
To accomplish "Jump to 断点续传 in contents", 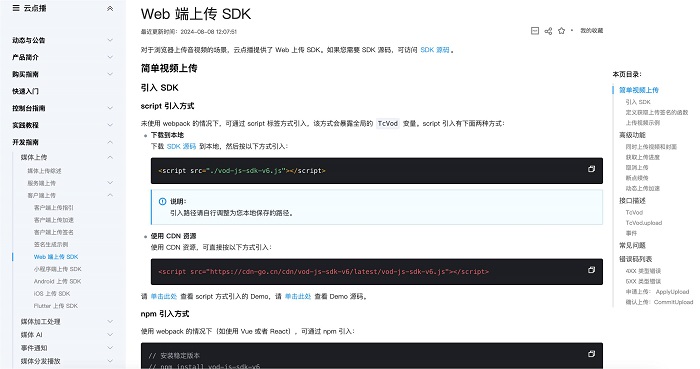I will [x=637, y=178].
